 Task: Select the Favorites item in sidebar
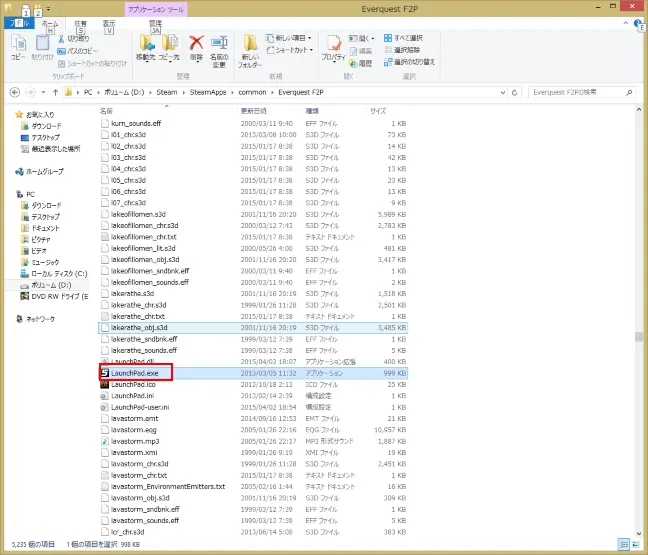coord(35,114)
